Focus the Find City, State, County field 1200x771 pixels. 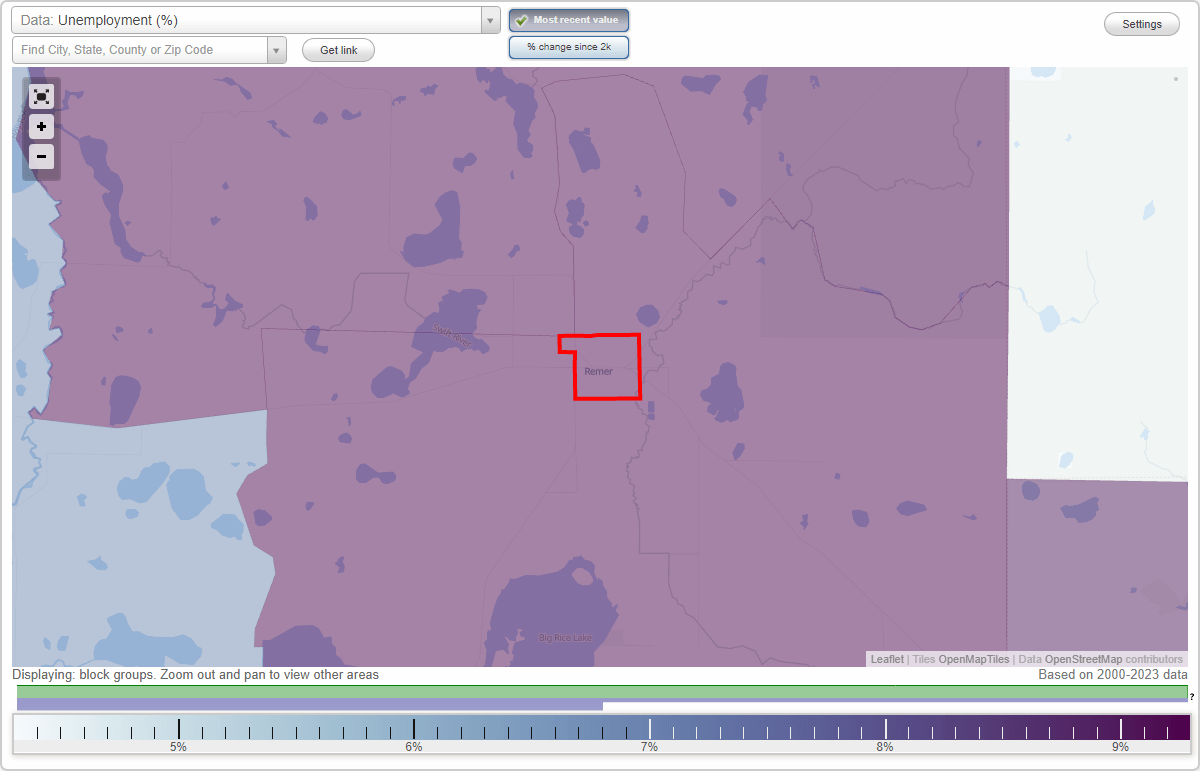(140, 50)
